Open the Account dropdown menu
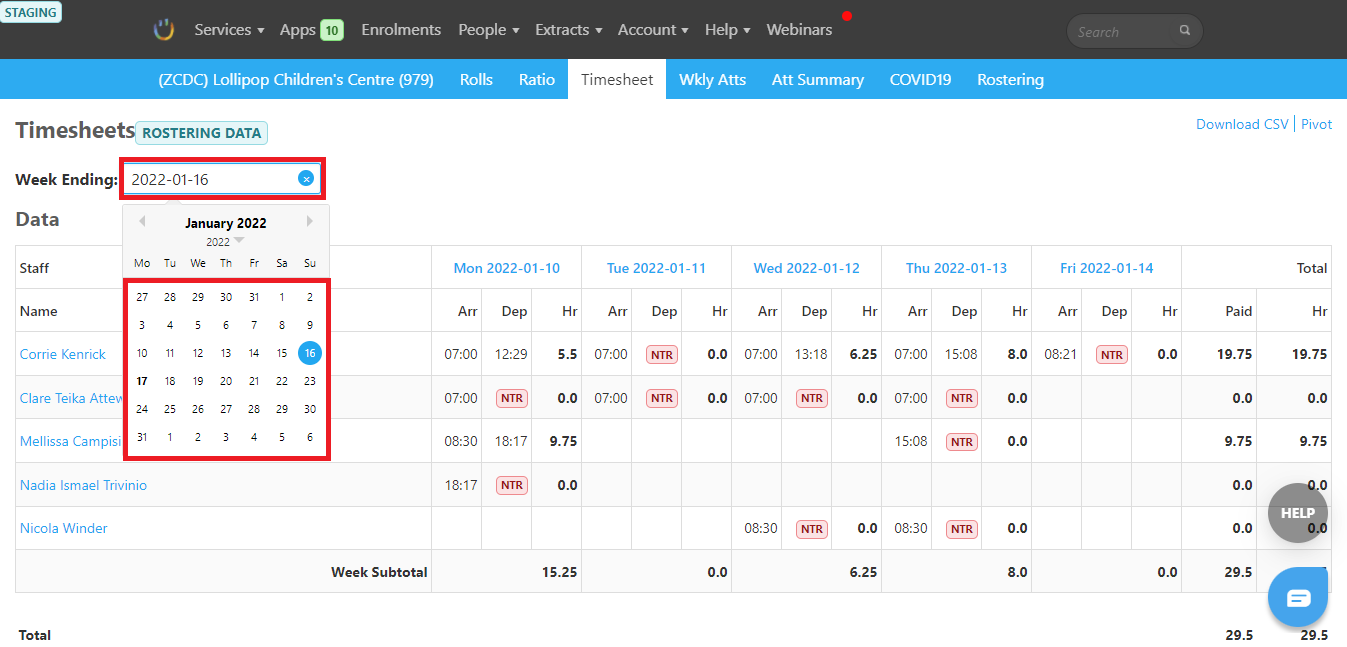The width and height of the screenshot is (1347, 647). [x=653, y=30]
